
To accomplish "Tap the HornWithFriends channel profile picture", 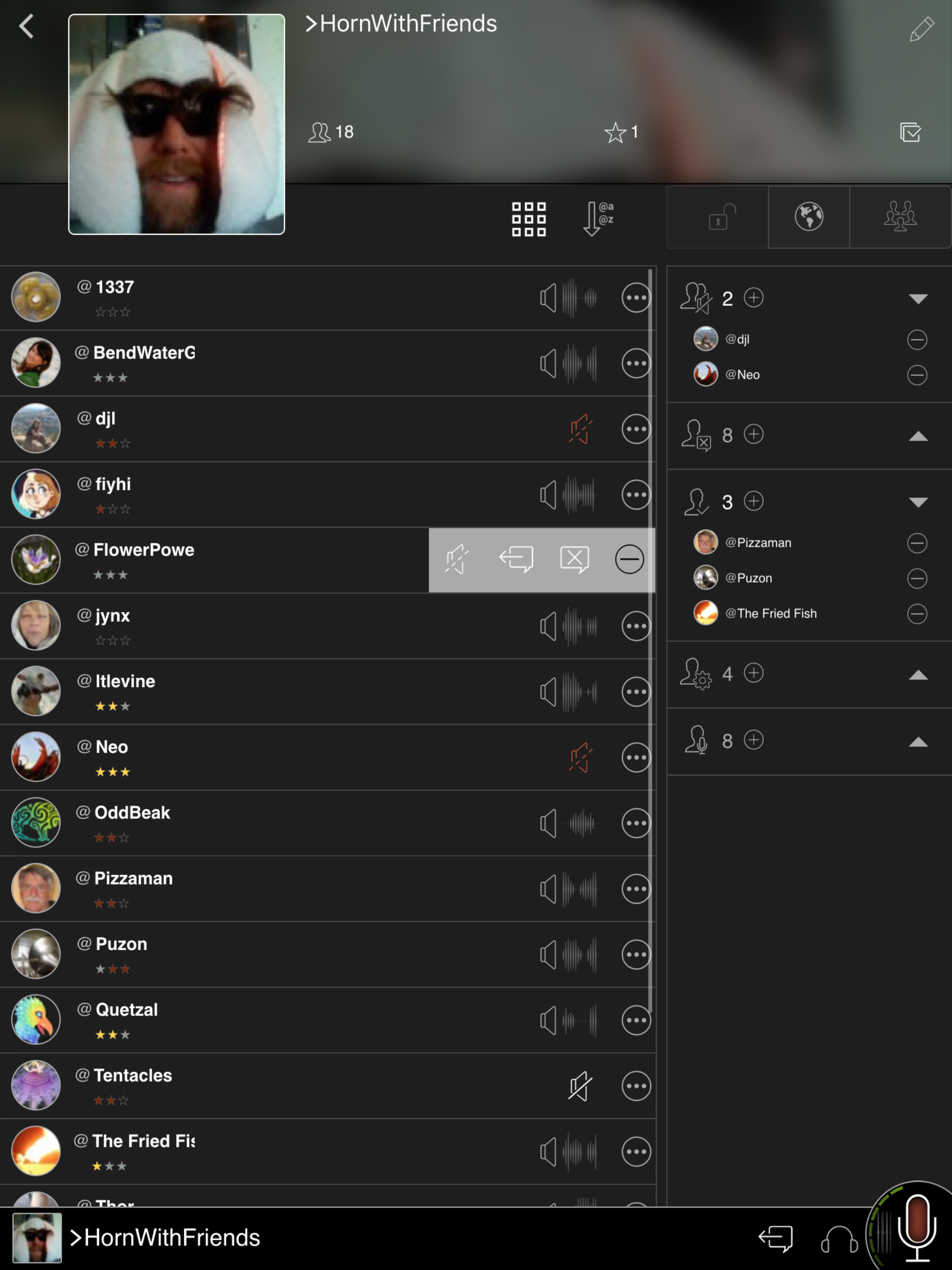I will [x=176, y=124].
